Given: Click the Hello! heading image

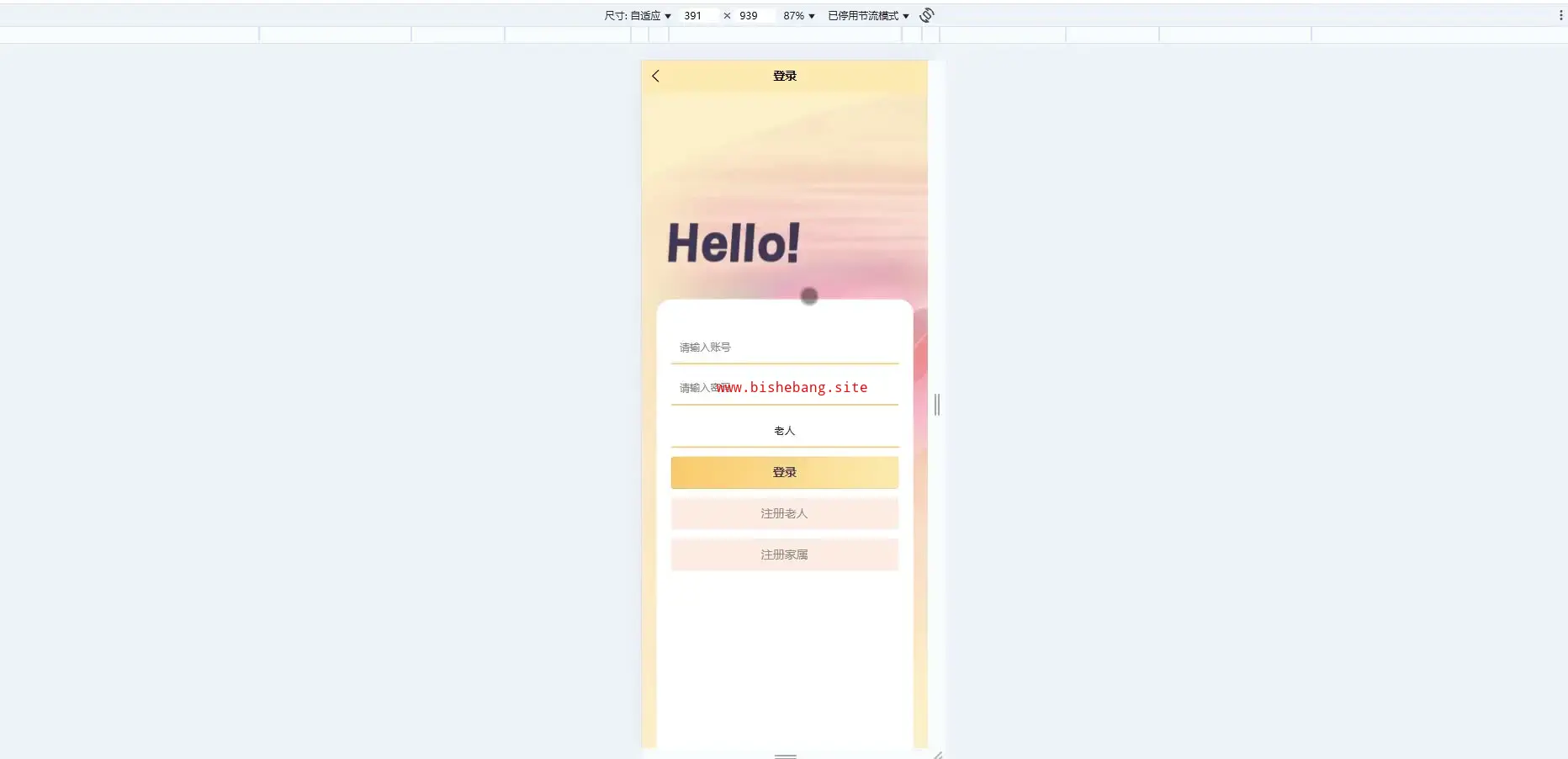Looking at the screenshot, I should (x=734, y=243).
